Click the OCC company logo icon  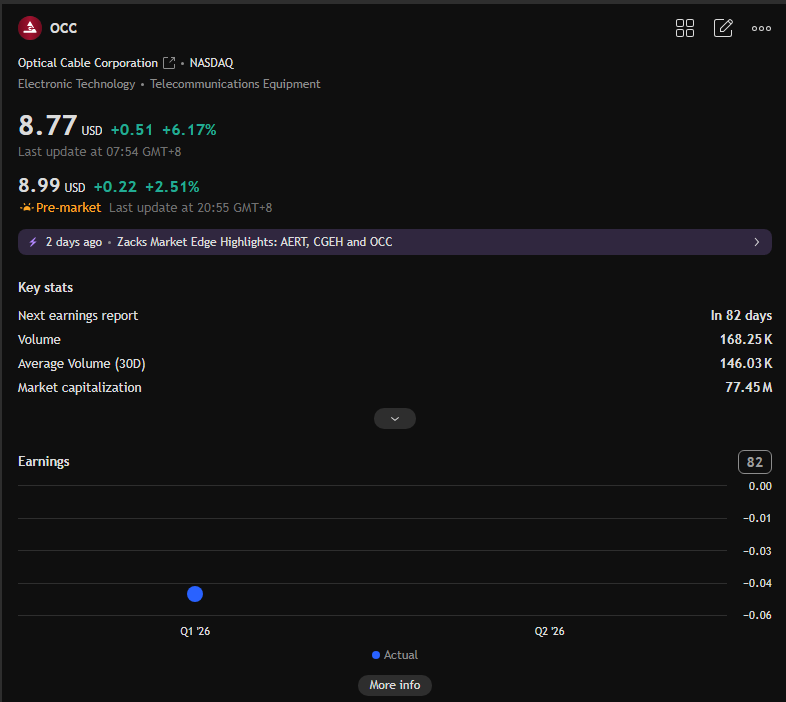[30, 28]
